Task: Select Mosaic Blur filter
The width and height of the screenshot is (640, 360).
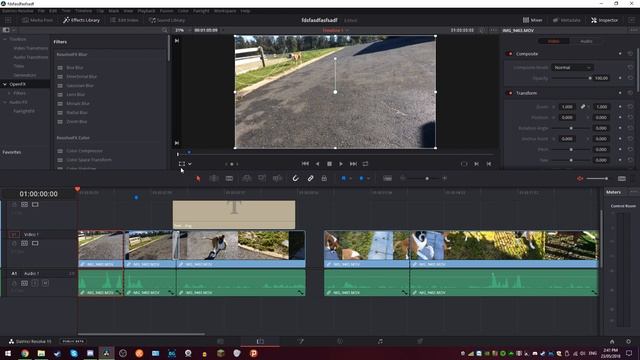Action: (78, 104)
